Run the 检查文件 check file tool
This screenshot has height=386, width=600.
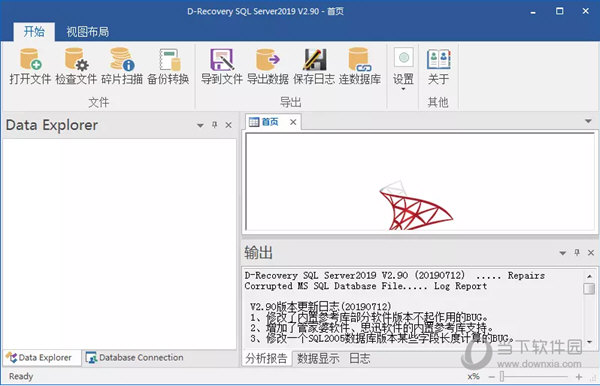click(x=76, y=66)
